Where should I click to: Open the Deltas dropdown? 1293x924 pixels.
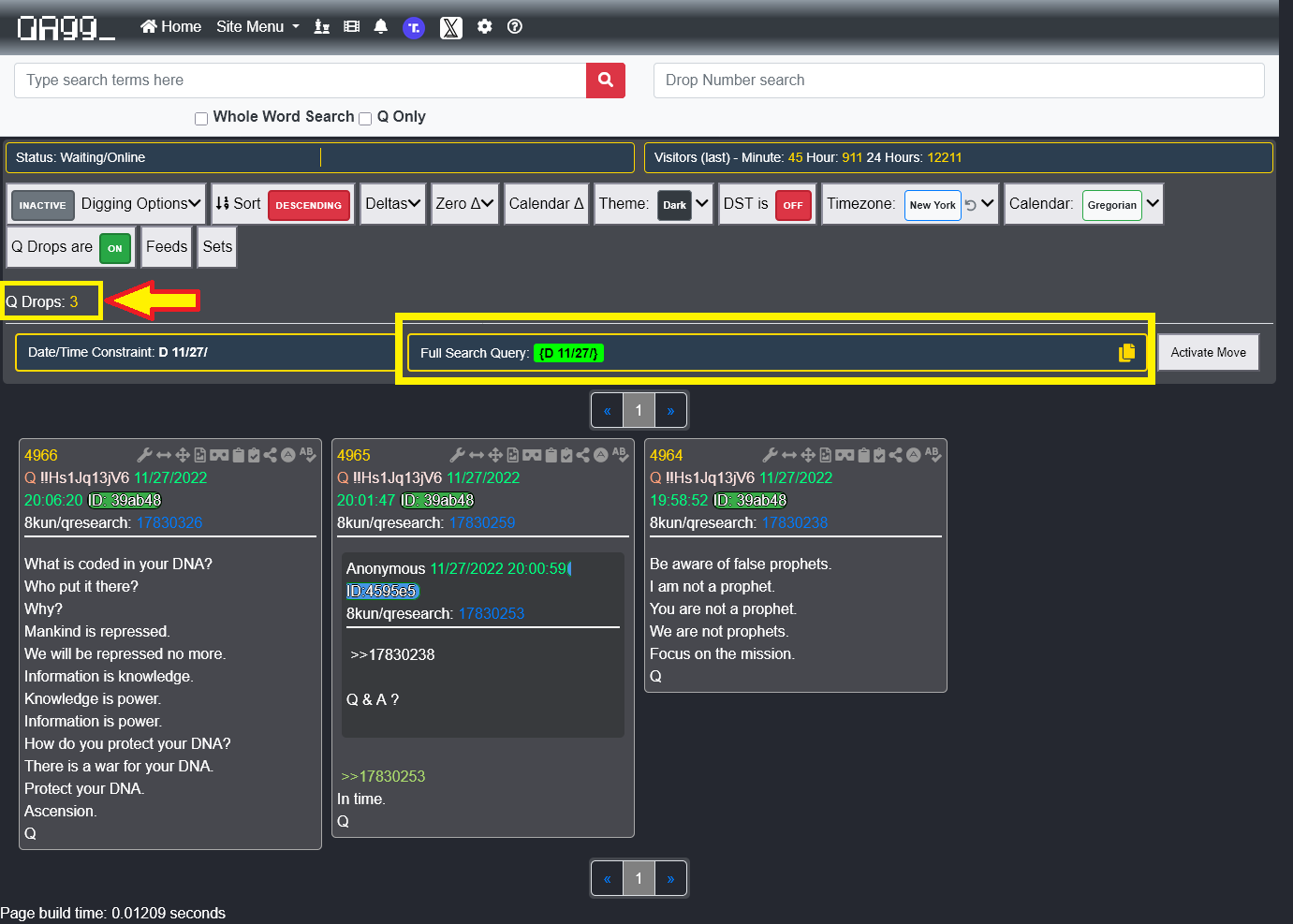(x=392, y=204)
